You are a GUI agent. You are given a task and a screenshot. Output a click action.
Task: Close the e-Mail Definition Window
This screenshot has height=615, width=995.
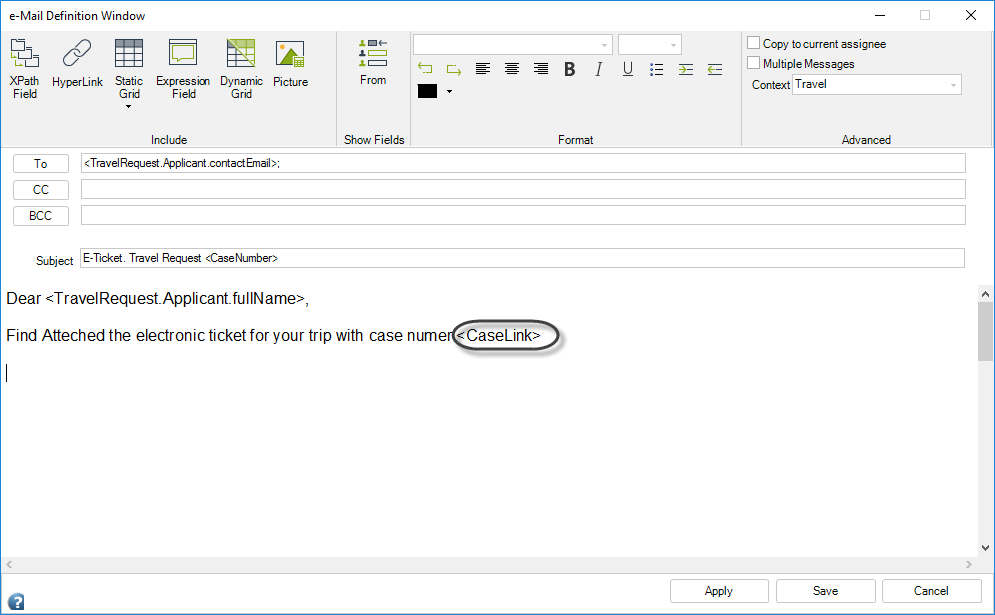(970, 15)
